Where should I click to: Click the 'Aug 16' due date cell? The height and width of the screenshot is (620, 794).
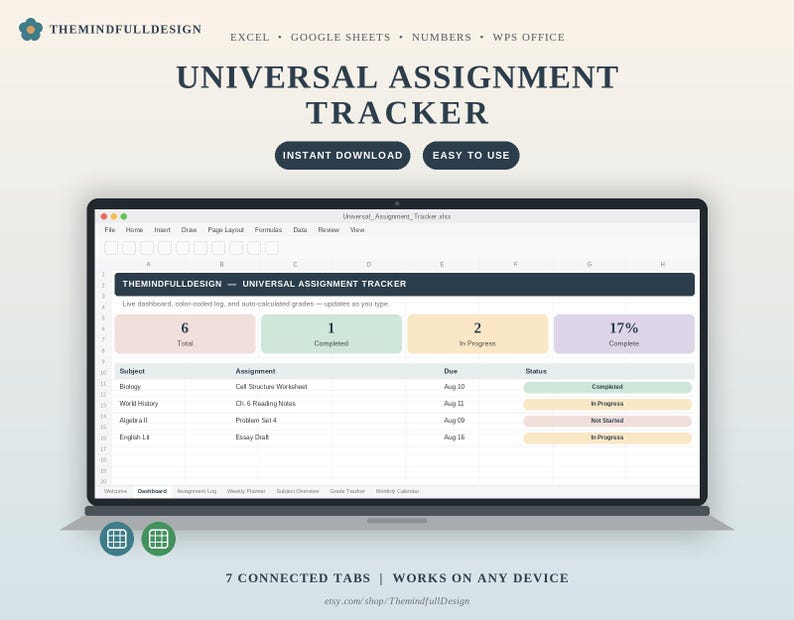coord(454,437)
